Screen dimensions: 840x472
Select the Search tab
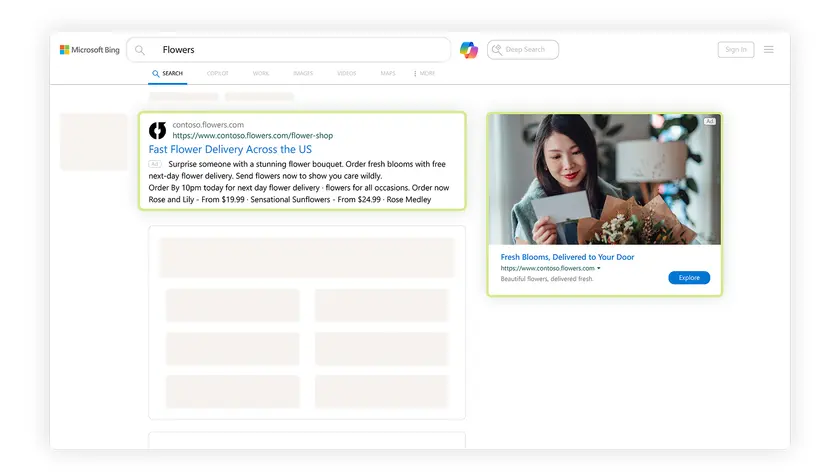tap(167, 73)
